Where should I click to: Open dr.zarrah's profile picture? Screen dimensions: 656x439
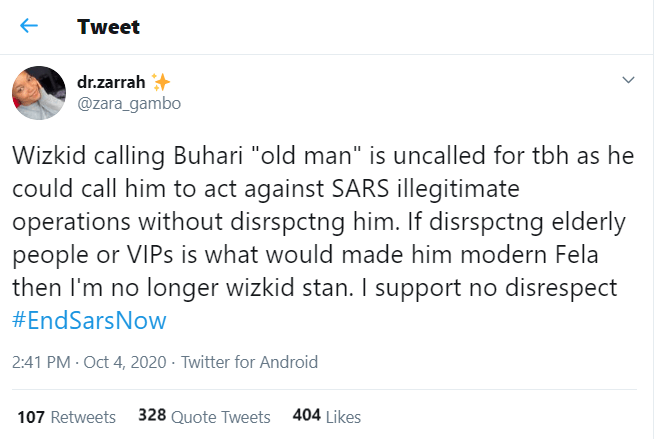[39, 94]
